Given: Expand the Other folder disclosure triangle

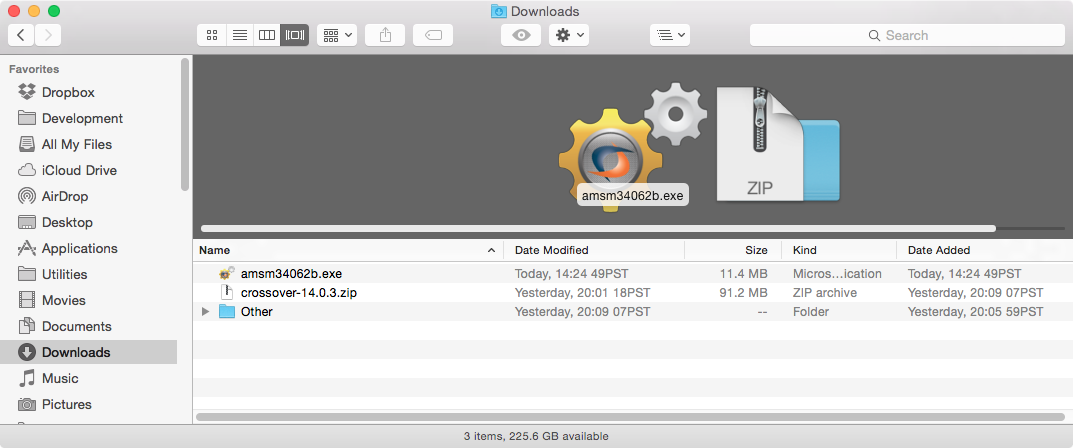Looking at the screenshot, I should click(205, 312).
